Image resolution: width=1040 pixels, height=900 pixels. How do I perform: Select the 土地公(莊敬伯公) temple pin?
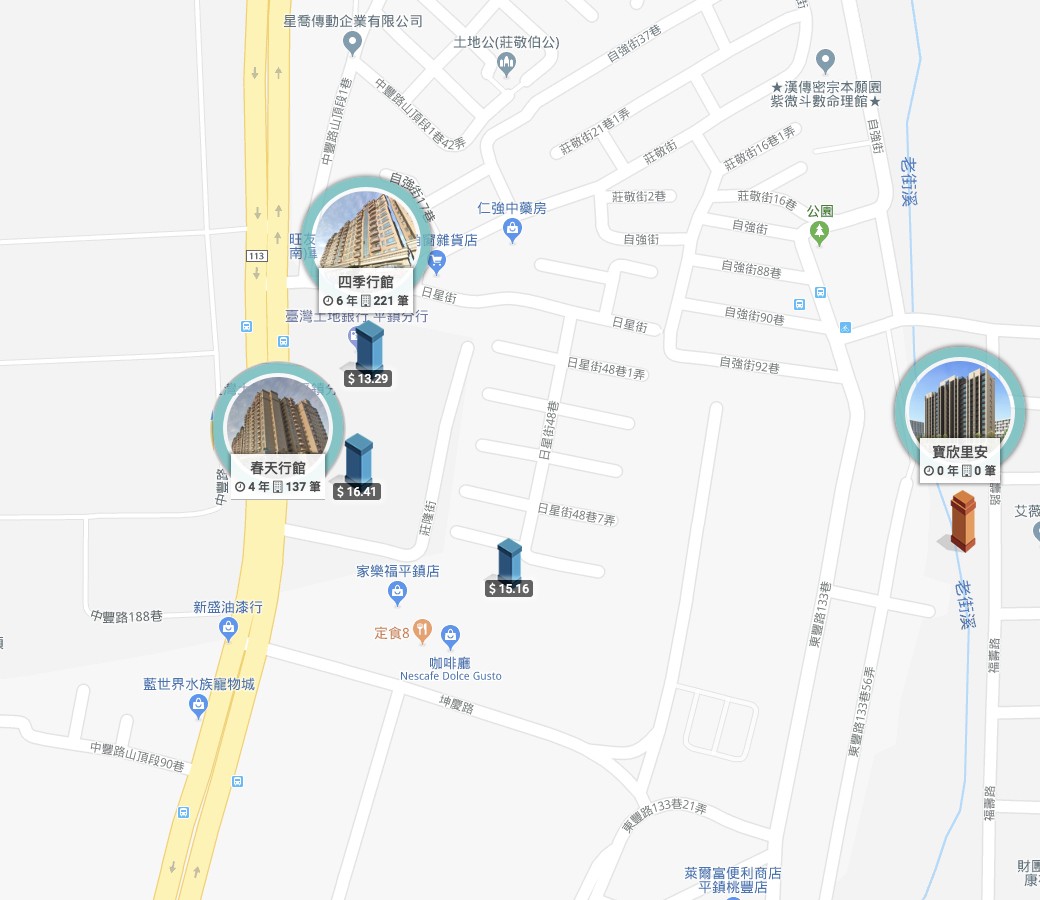[x=506, y=65]
